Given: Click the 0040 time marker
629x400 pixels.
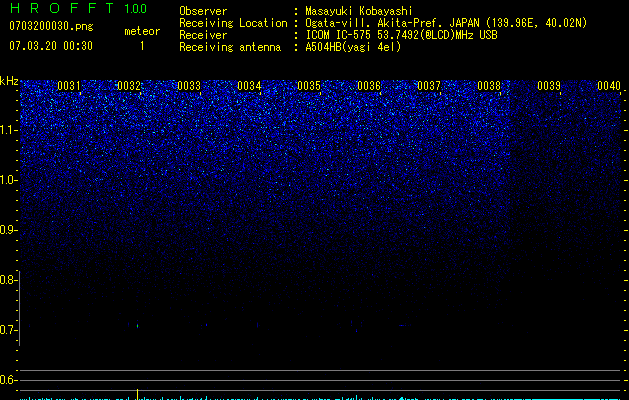Looking at the screenshot, I should pyautogui.click(x=609, y=86).
